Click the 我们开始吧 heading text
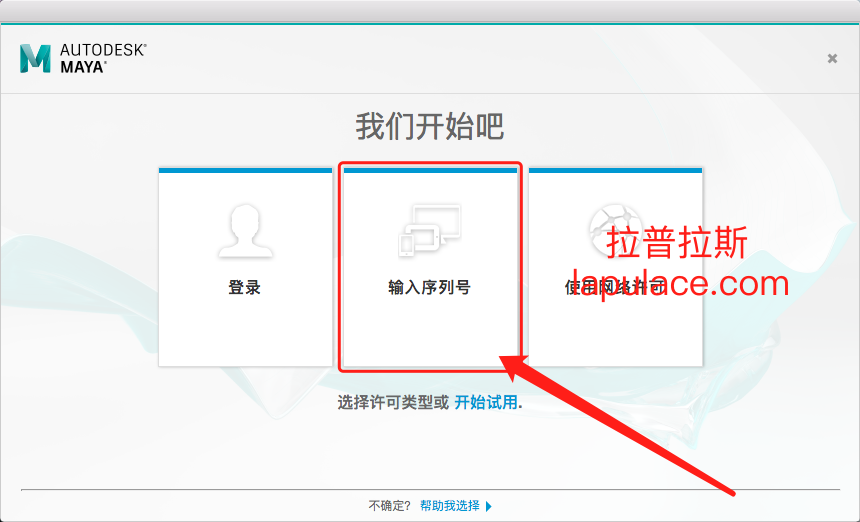 coord(429,127)
